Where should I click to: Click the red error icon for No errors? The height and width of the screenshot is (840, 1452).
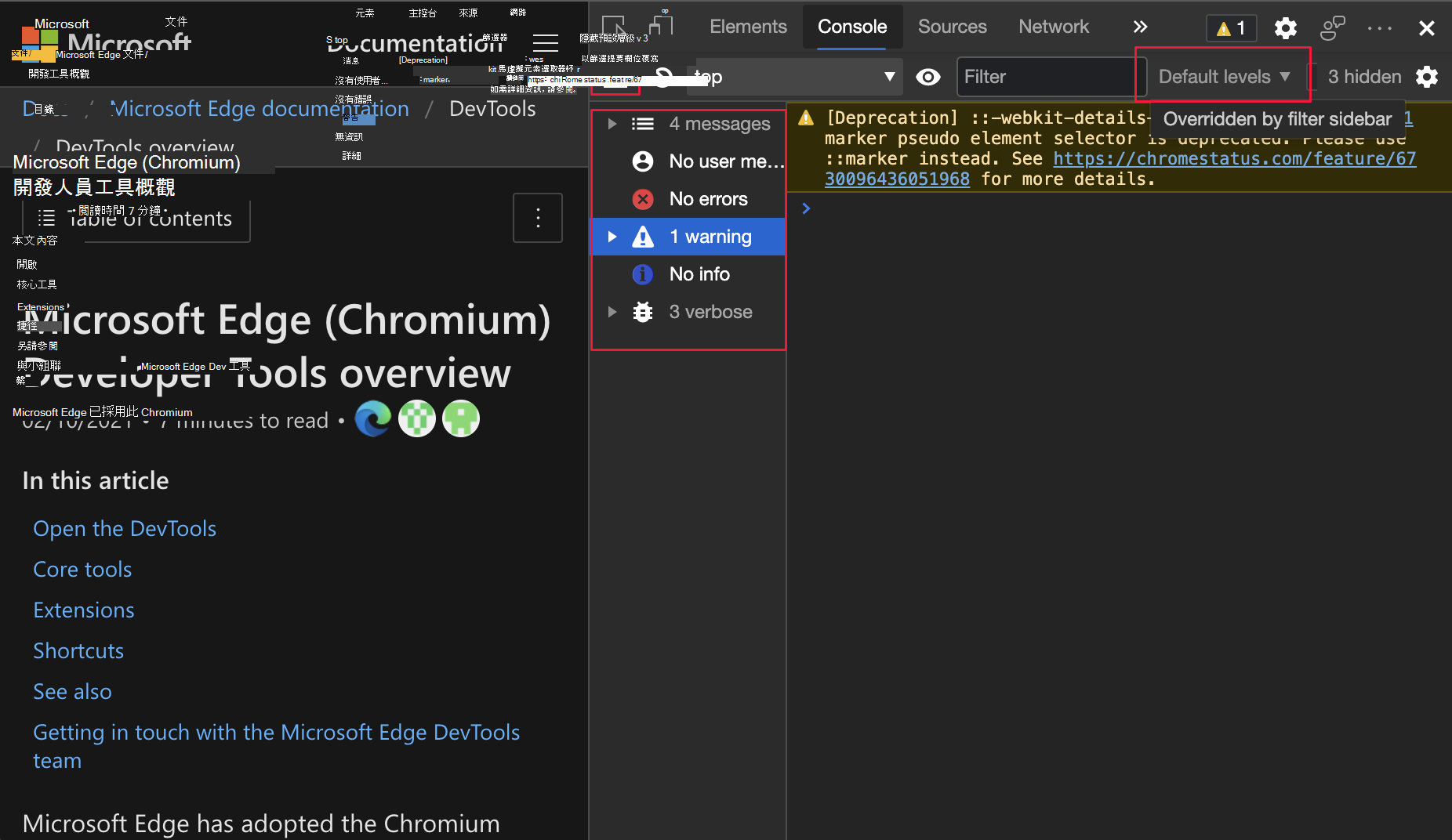pos(643,199)
